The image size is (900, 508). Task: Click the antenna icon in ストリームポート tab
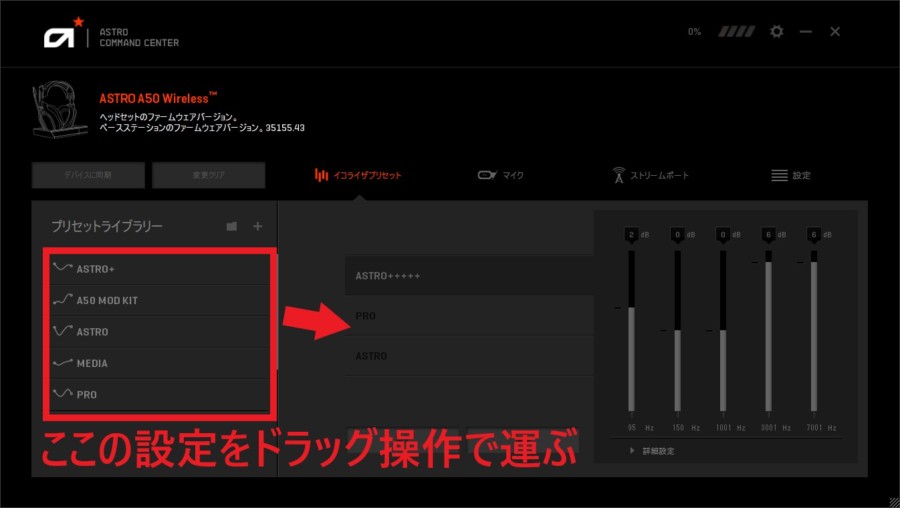point(619,175)
